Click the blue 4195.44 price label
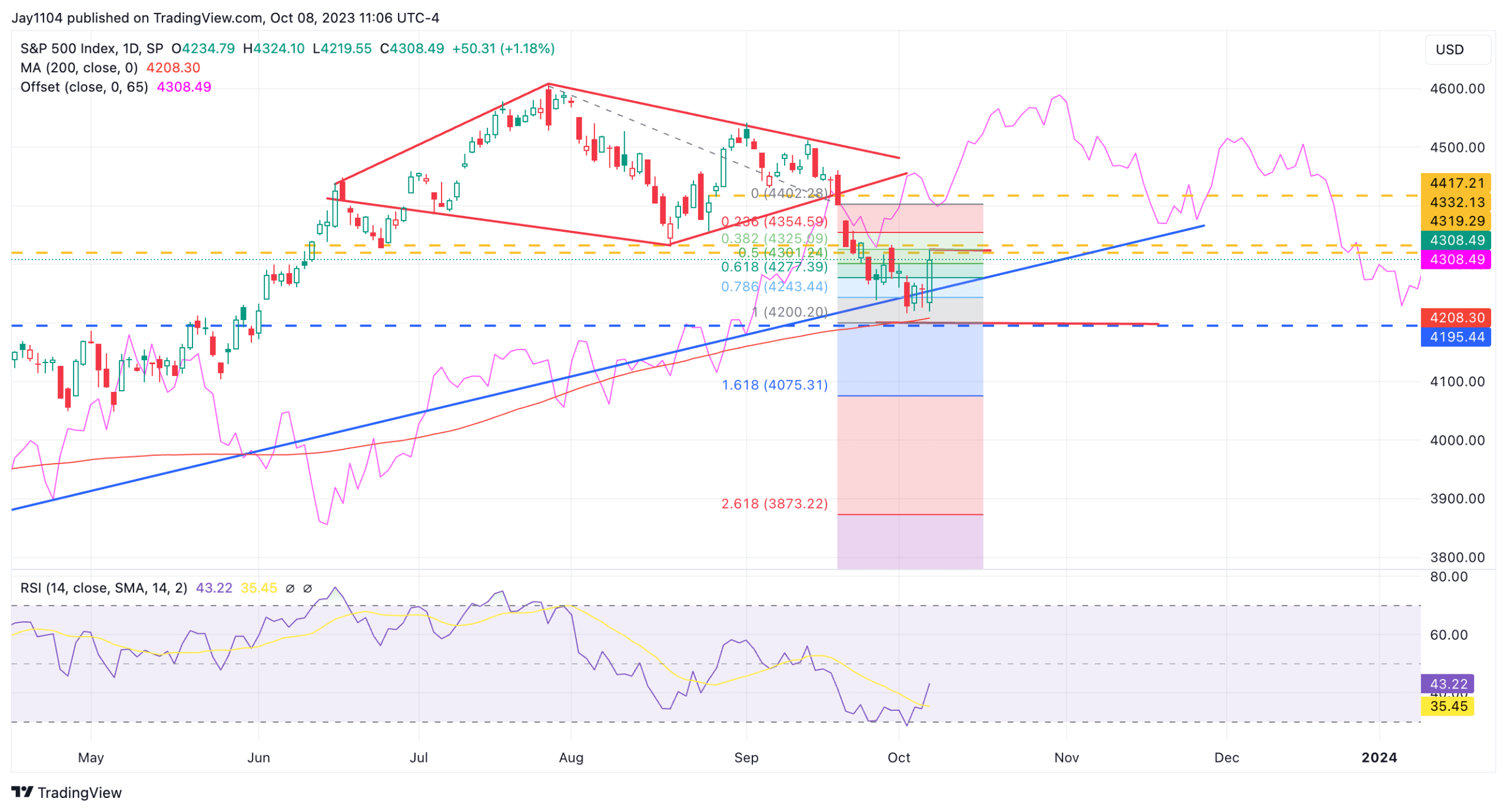The image size is (1507, 812). click(x=1456, y=337)
